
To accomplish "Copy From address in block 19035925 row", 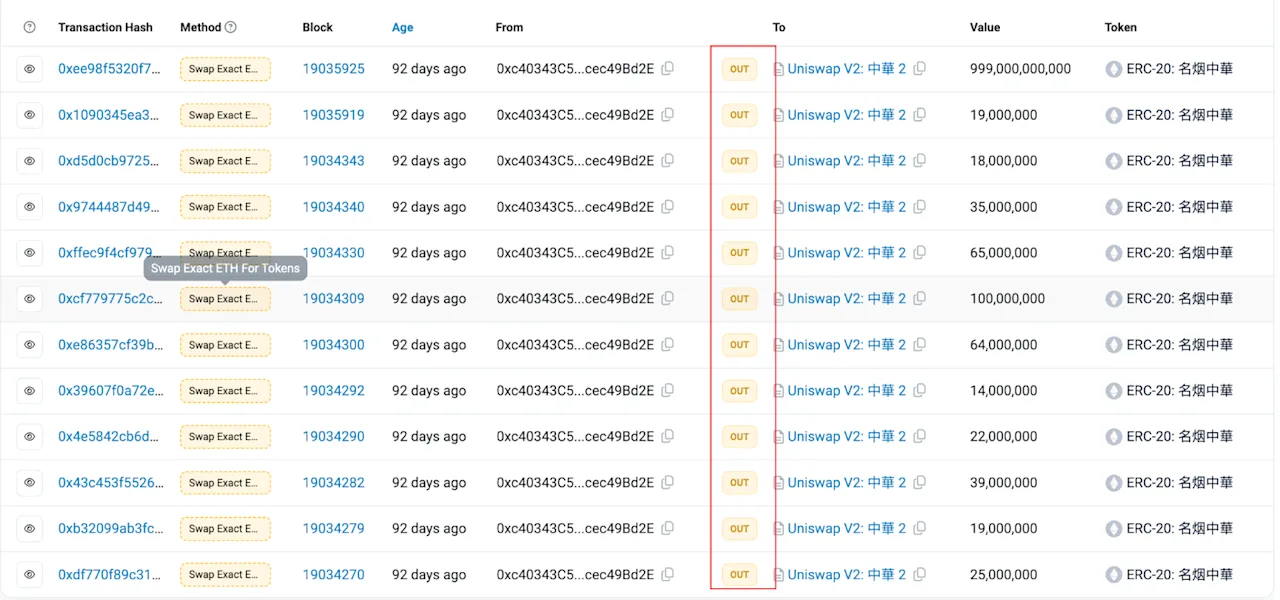I will point(667,69).
